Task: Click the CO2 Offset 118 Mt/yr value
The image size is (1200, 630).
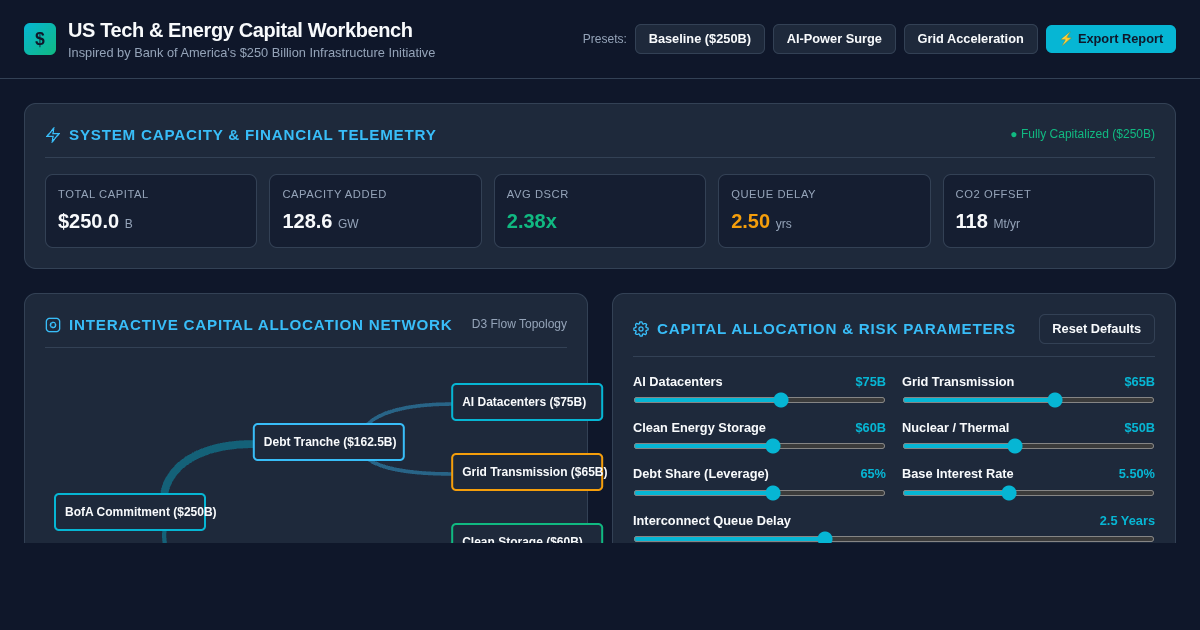Action: pyautogui.click(x=988, y=221)
